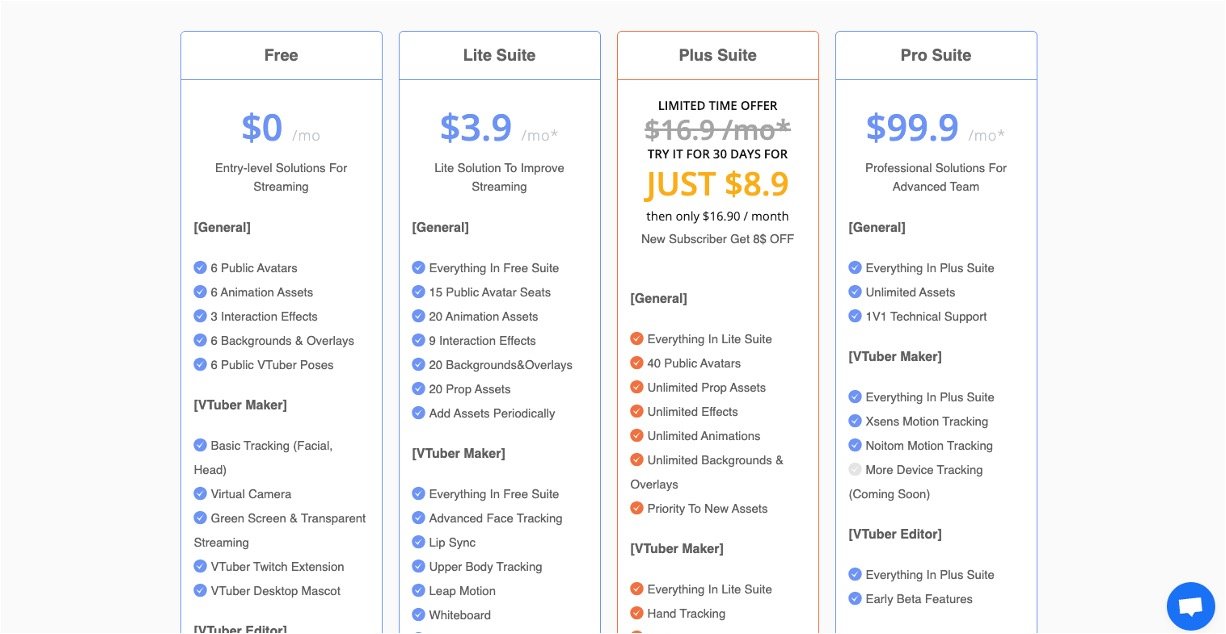Click the $3.9 Lite Suite price

(476, 128)
